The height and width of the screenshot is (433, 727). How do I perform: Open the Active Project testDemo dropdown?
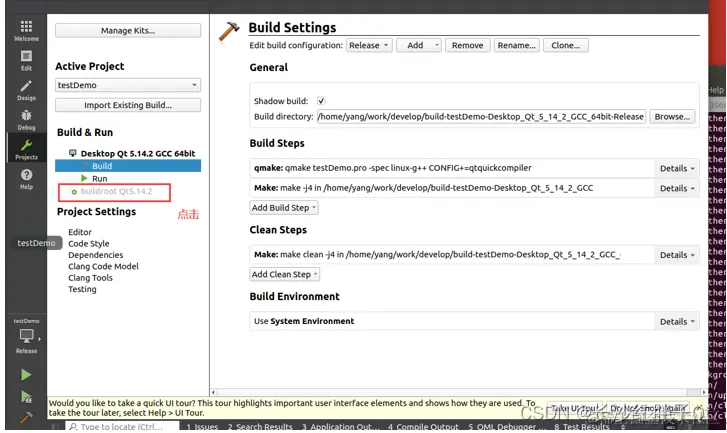pyautogui.click(x=128, y=85)
